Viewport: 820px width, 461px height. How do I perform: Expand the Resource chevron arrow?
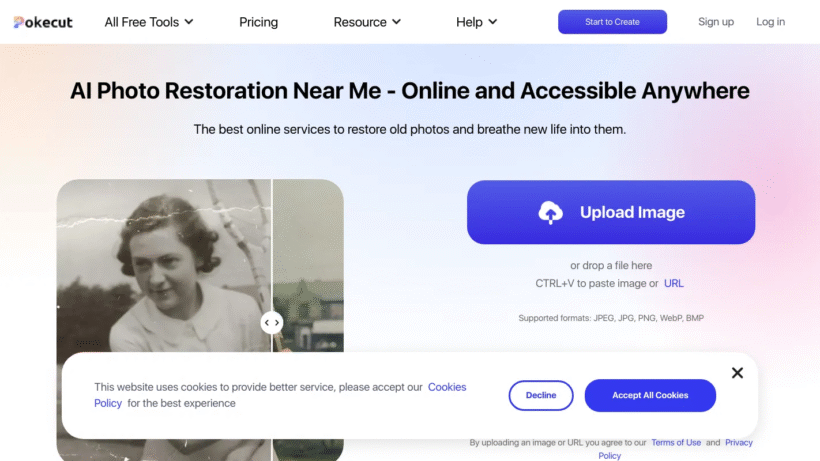(396, 22)
